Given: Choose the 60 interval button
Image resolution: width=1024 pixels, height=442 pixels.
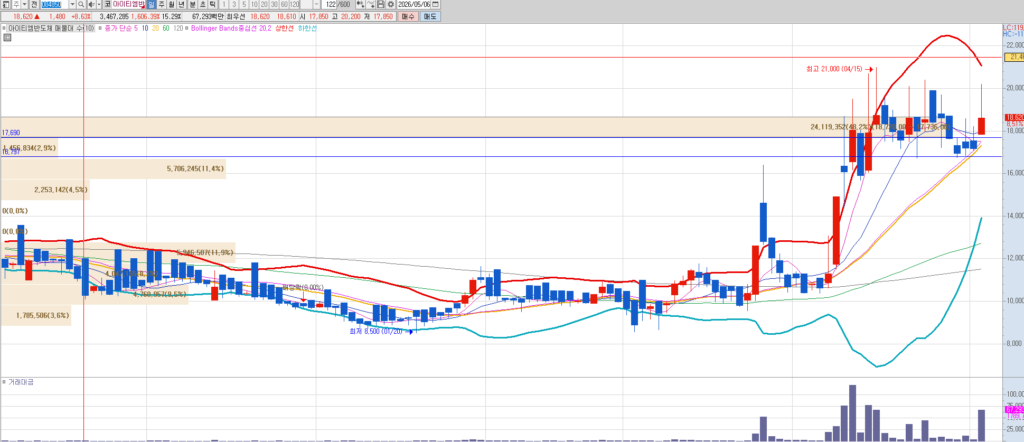Looking at the screenshot, I should point(283,4).
